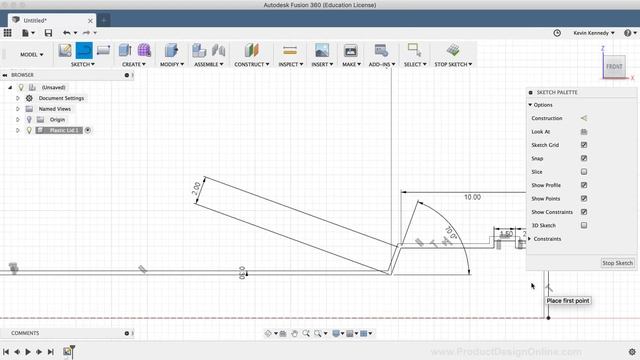This screenshot has height=360, width=640.
Task: Click the Create Form purple icon
Action: coord(144,50)
